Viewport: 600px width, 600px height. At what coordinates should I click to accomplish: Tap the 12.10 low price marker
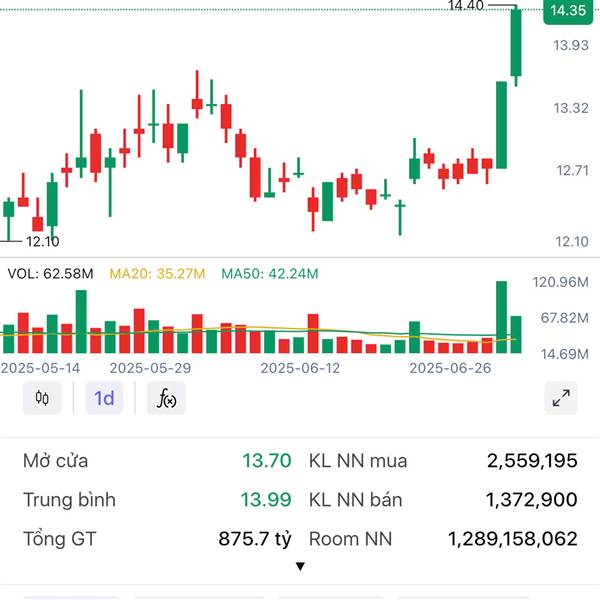[42, 241]
